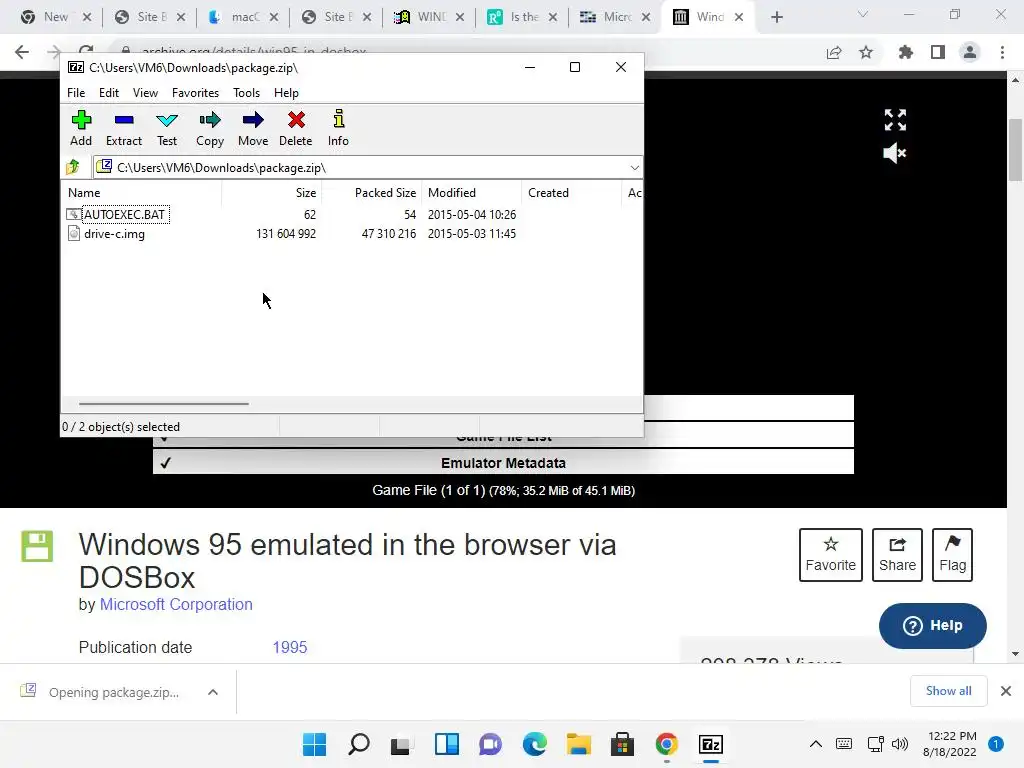This screenshot has width=1024, height=768.
Task: Open the volume system tray icon
Action: click(900, 744)
